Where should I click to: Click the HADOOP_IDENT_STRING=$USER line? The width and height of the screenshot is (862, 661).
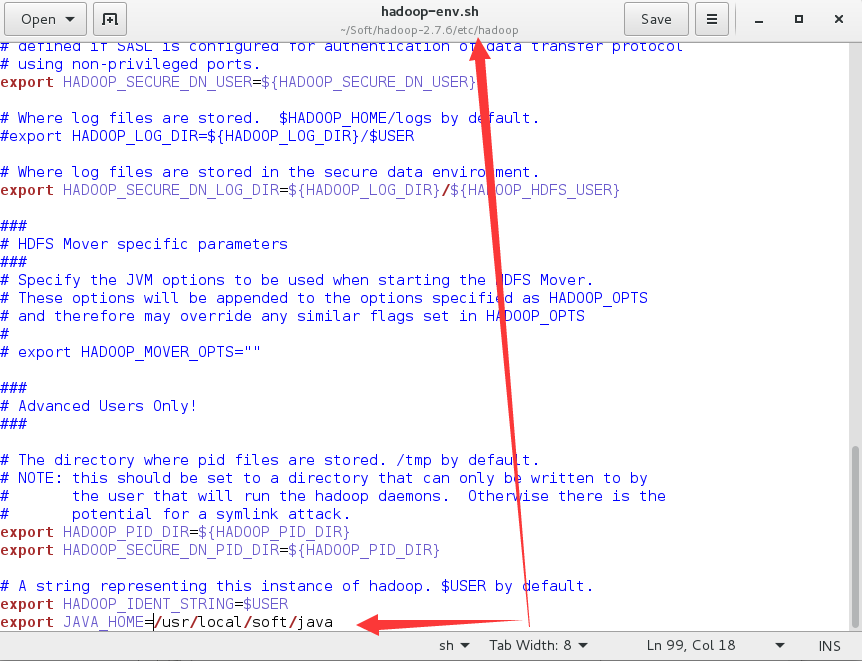(x=144, y=604)
